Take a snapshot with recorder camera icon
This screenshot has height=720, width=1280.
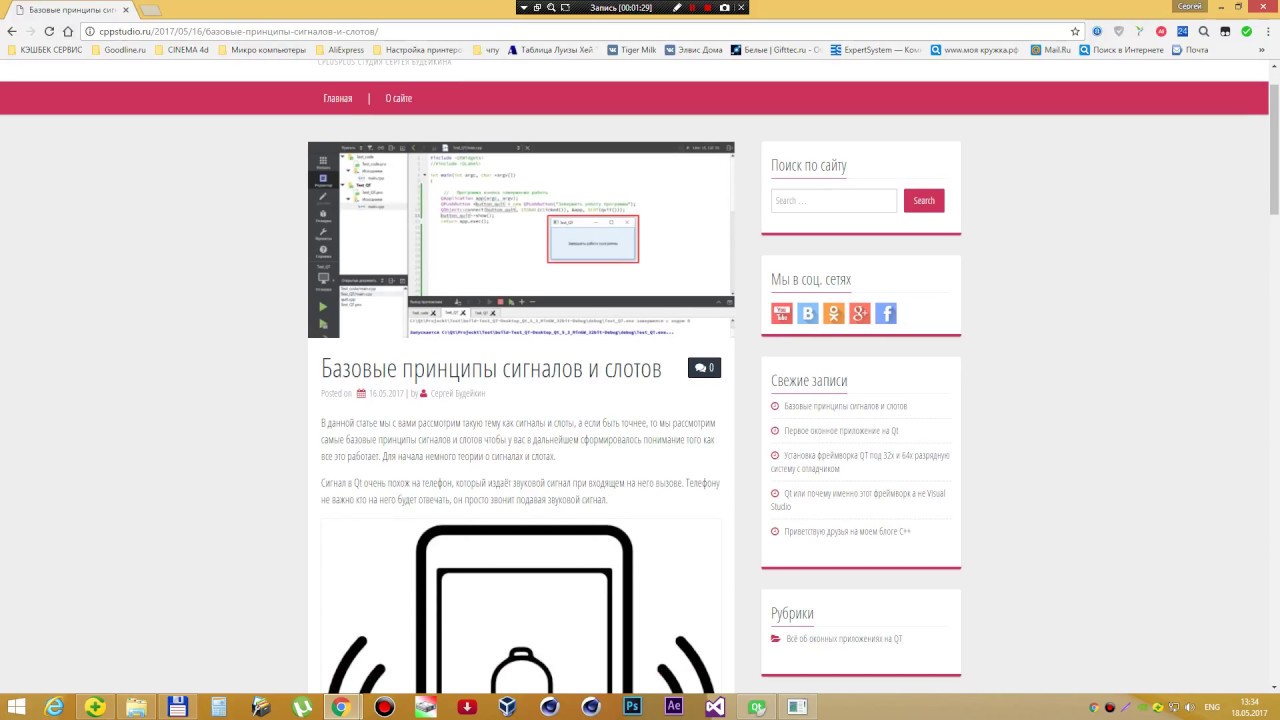pos(724,7)
